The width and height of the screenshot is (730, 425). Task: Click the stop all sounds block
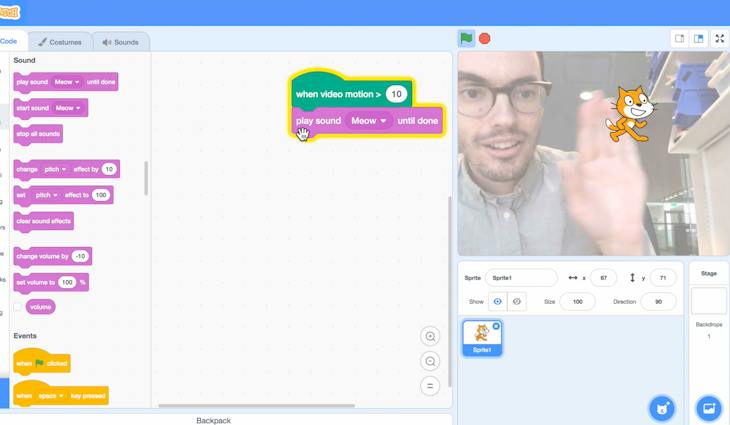(38, 134)
